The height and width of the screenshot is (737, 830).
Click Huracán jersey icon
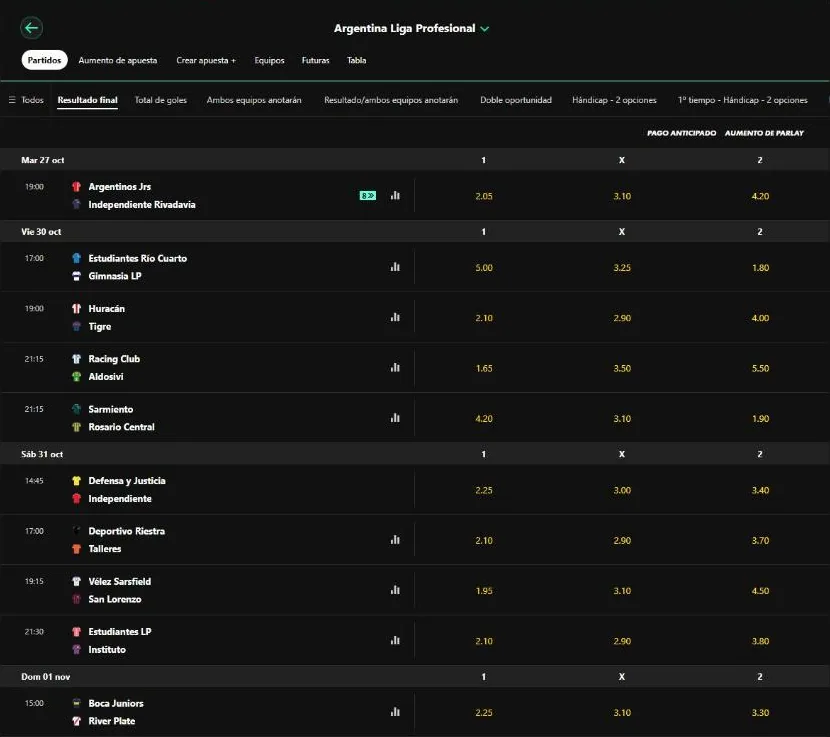pos(76,309)
